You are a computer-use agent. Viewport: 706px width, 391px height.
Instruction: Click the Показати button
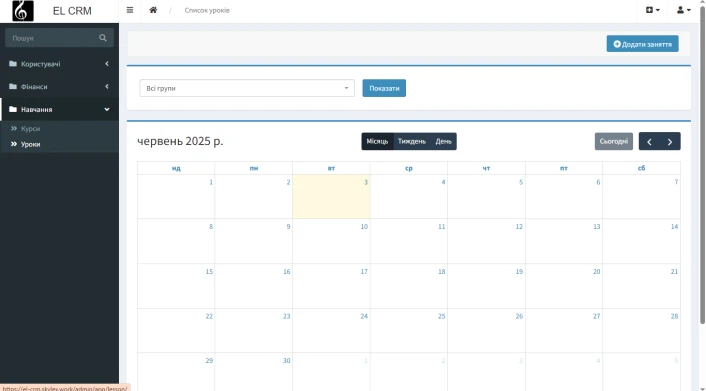coord(384,88)
